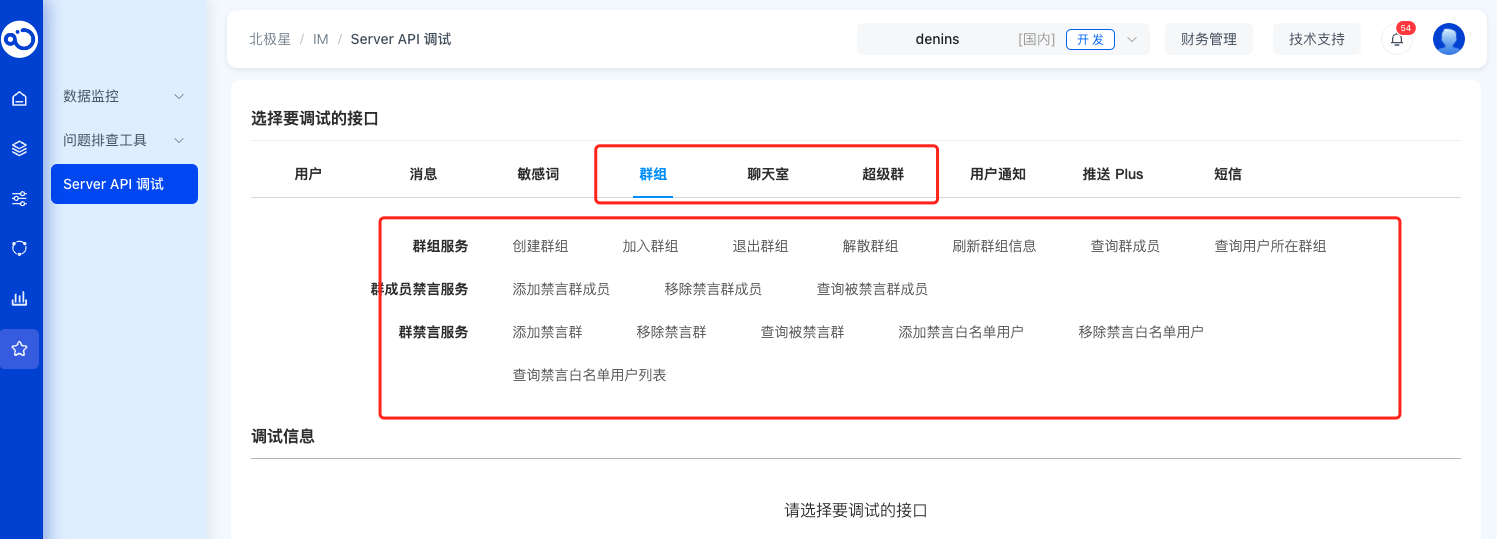Click the 选择要调试的接口 heading
Image resolution: width=1497 pixels, height=539 pixels.
[x=315, y=118]
